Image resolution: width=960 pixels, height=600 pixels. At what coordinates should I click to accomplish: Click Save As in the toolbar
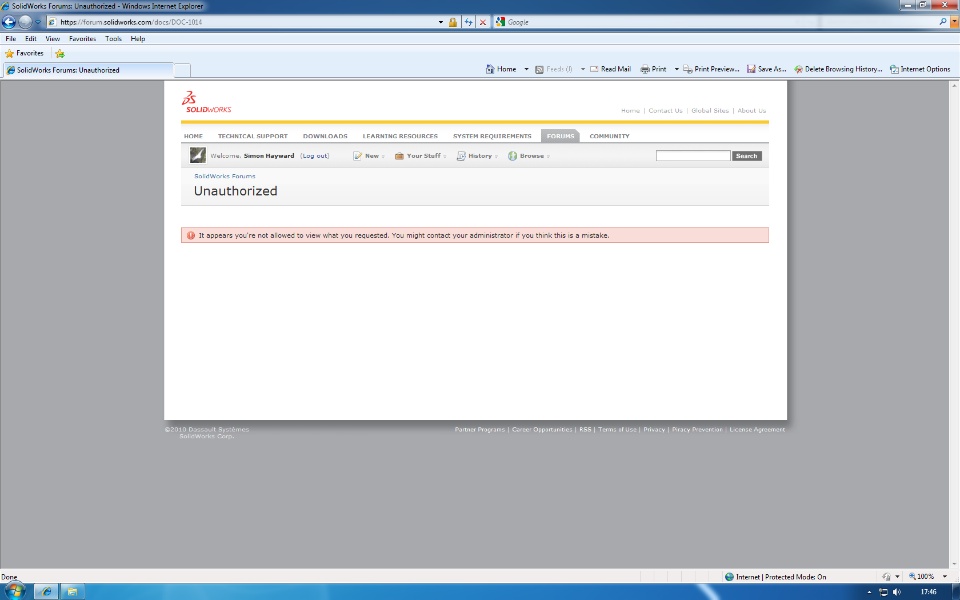(766, 69)
